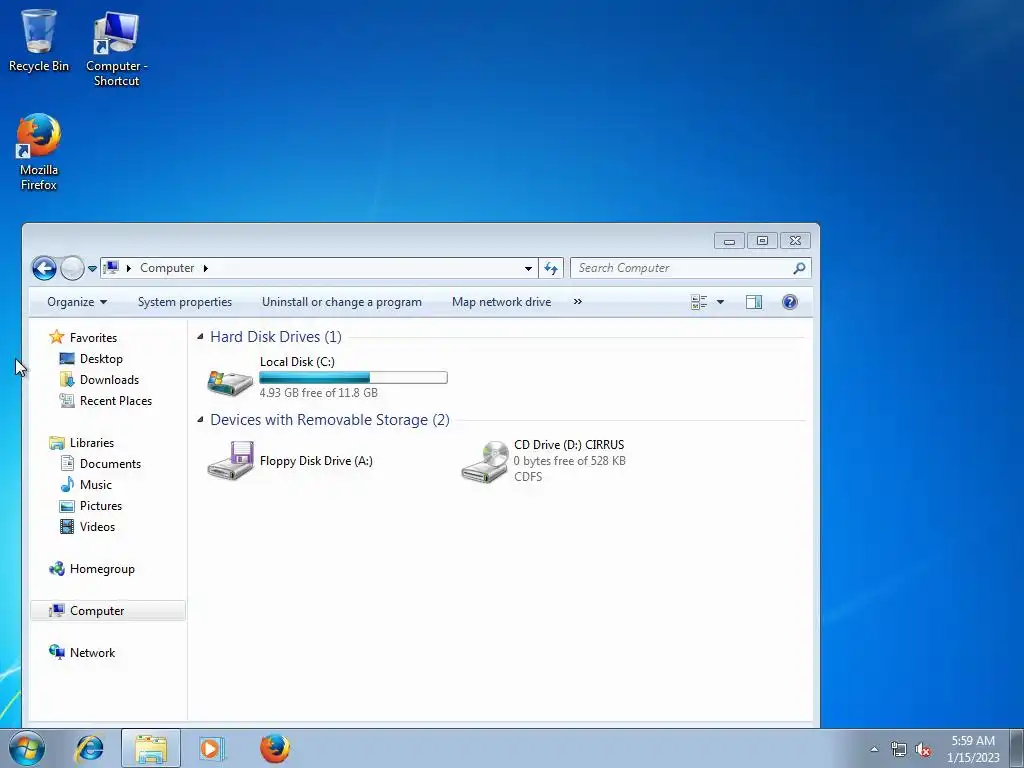This screenshot has height=768, width=1024.
Task: Collapse Devices with Removable Storage group
Action: coord(200,419)
